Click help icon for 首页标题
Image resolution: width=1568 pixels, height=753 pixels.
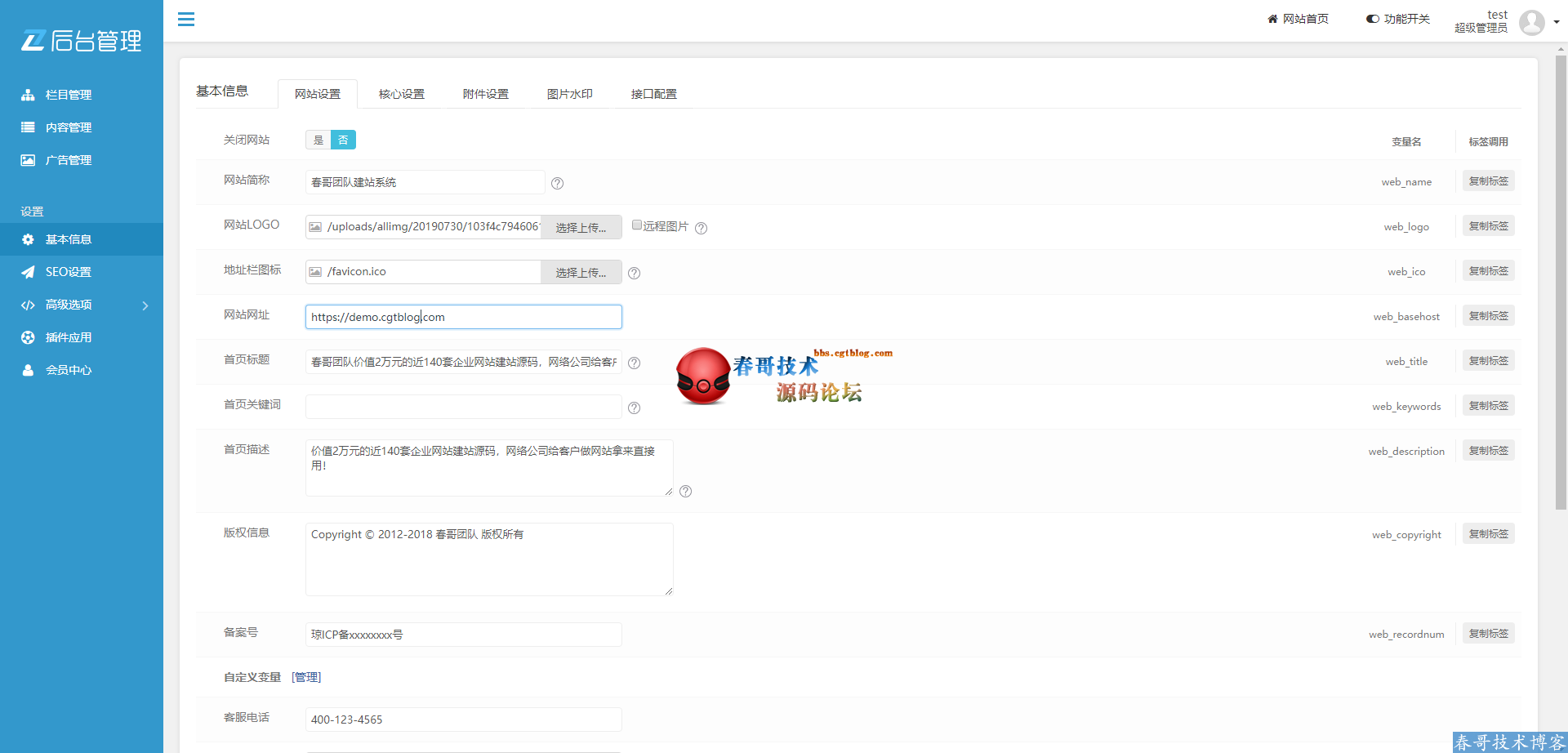[635, 363]
